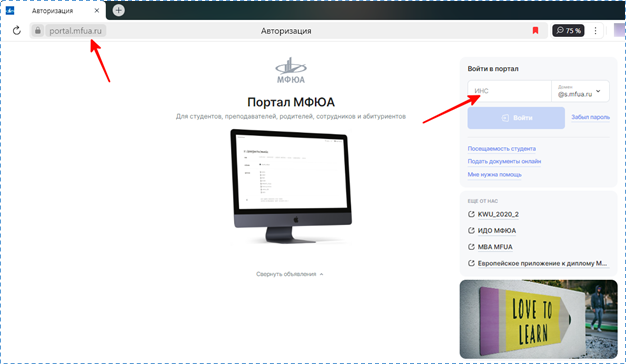Viewport: 626px width, 364px height.
Task: Open the browser three-dot menu
Action: [595, 30]
